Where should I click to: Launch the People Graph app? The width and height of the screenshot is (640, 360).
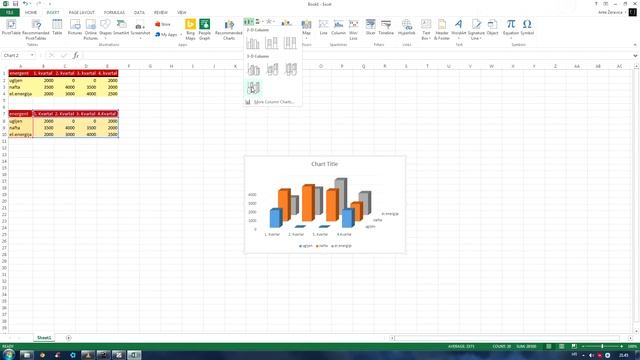click(204, 29)
